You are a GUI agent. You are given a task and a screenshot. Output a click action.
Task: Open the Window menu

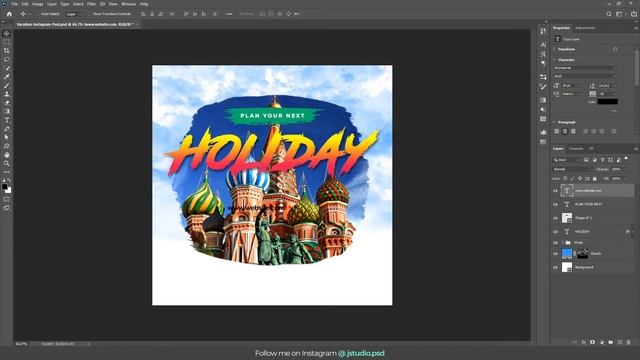128,4
